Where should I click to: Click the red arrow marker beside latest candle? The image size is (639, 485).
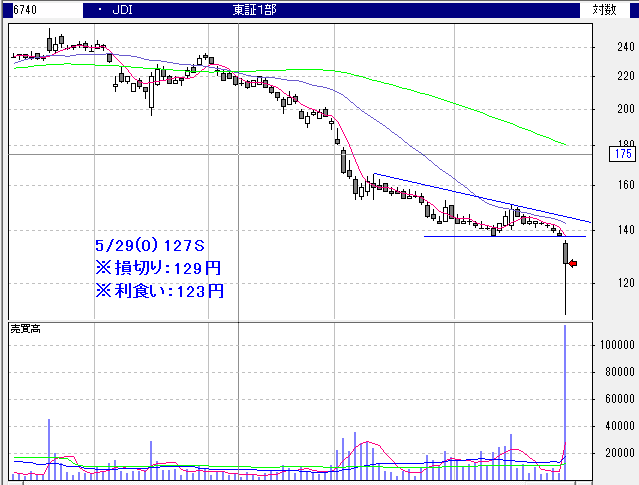tap(573, 263)
